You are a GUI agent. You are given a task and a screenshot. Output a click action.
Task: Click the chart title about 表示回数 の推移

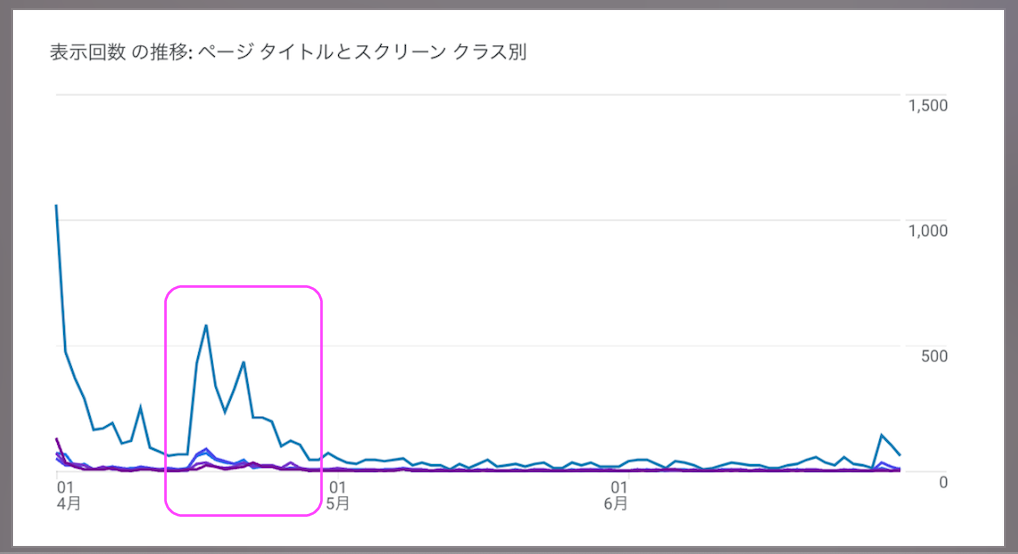tap(288, 53)
